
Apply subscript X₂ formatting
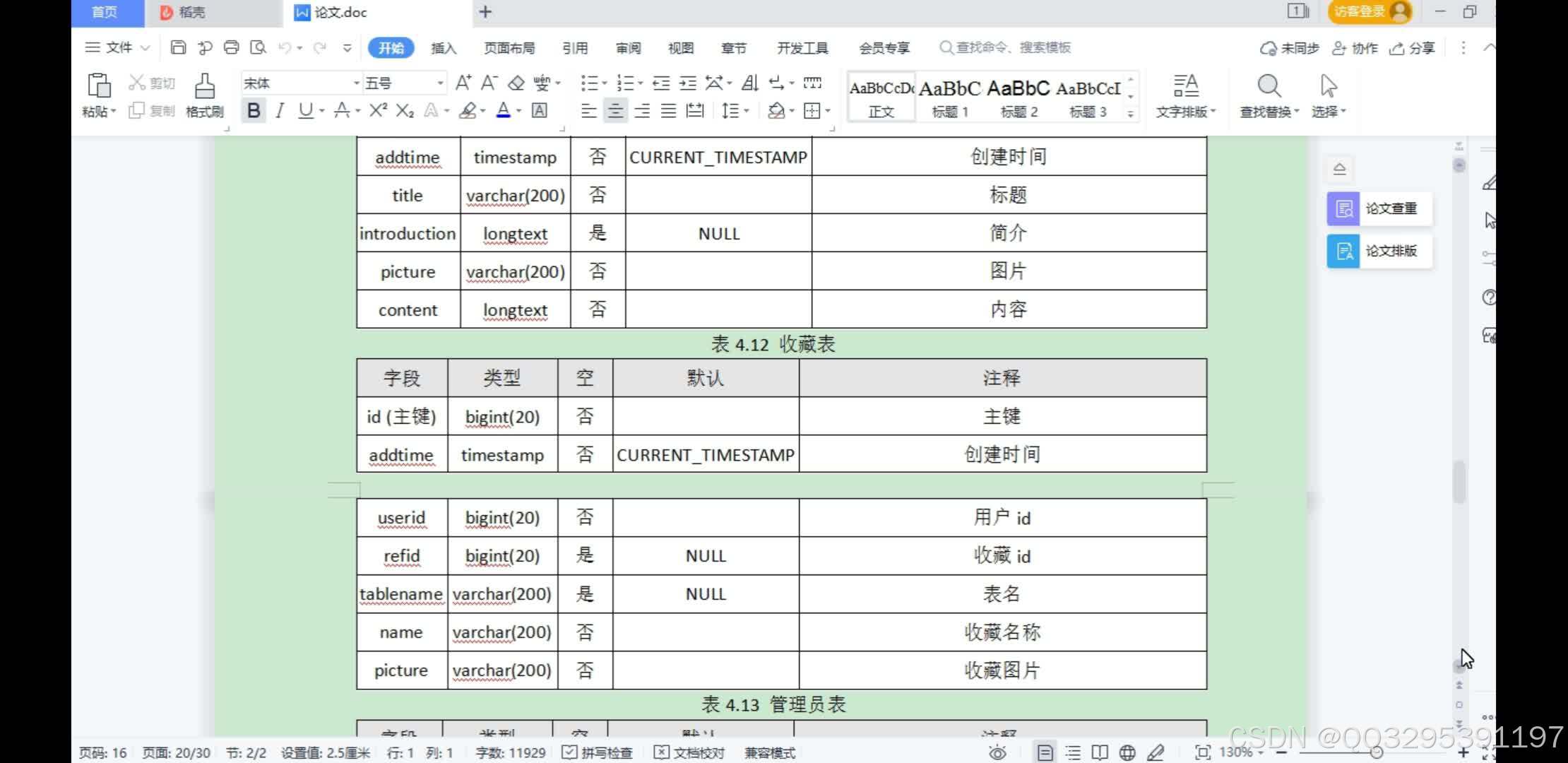point(405,110)
